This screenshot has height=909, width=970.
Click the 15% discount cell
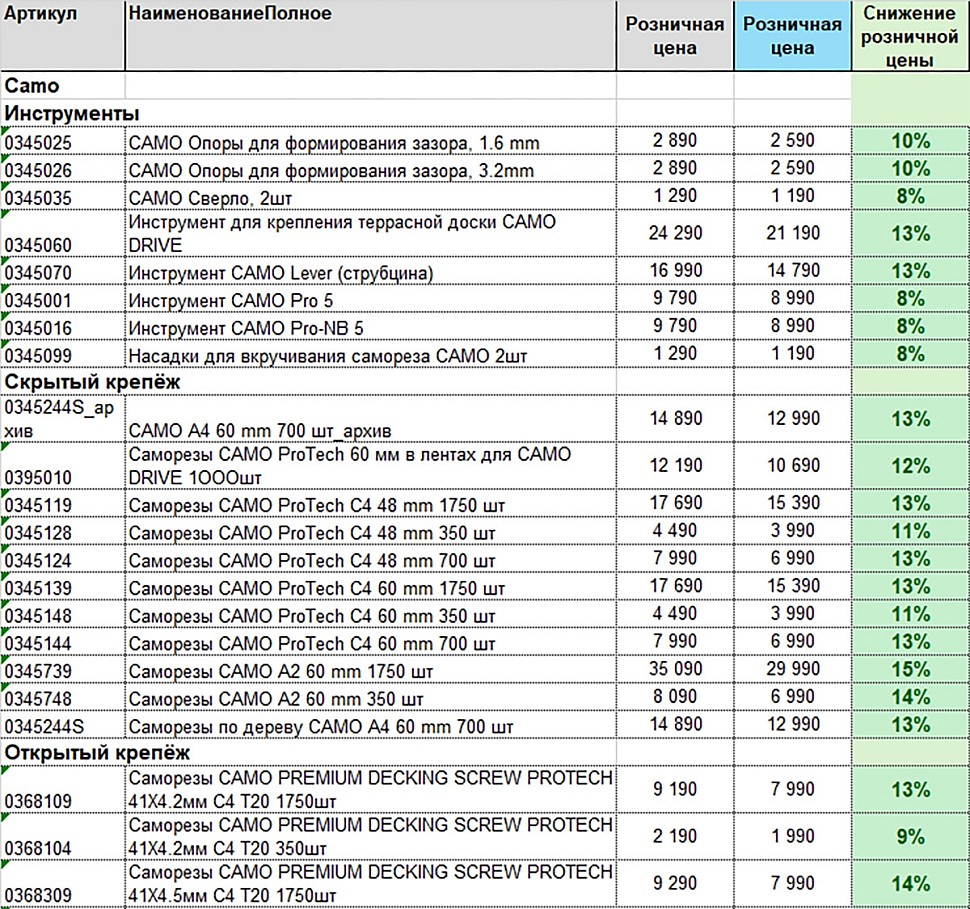910,670
